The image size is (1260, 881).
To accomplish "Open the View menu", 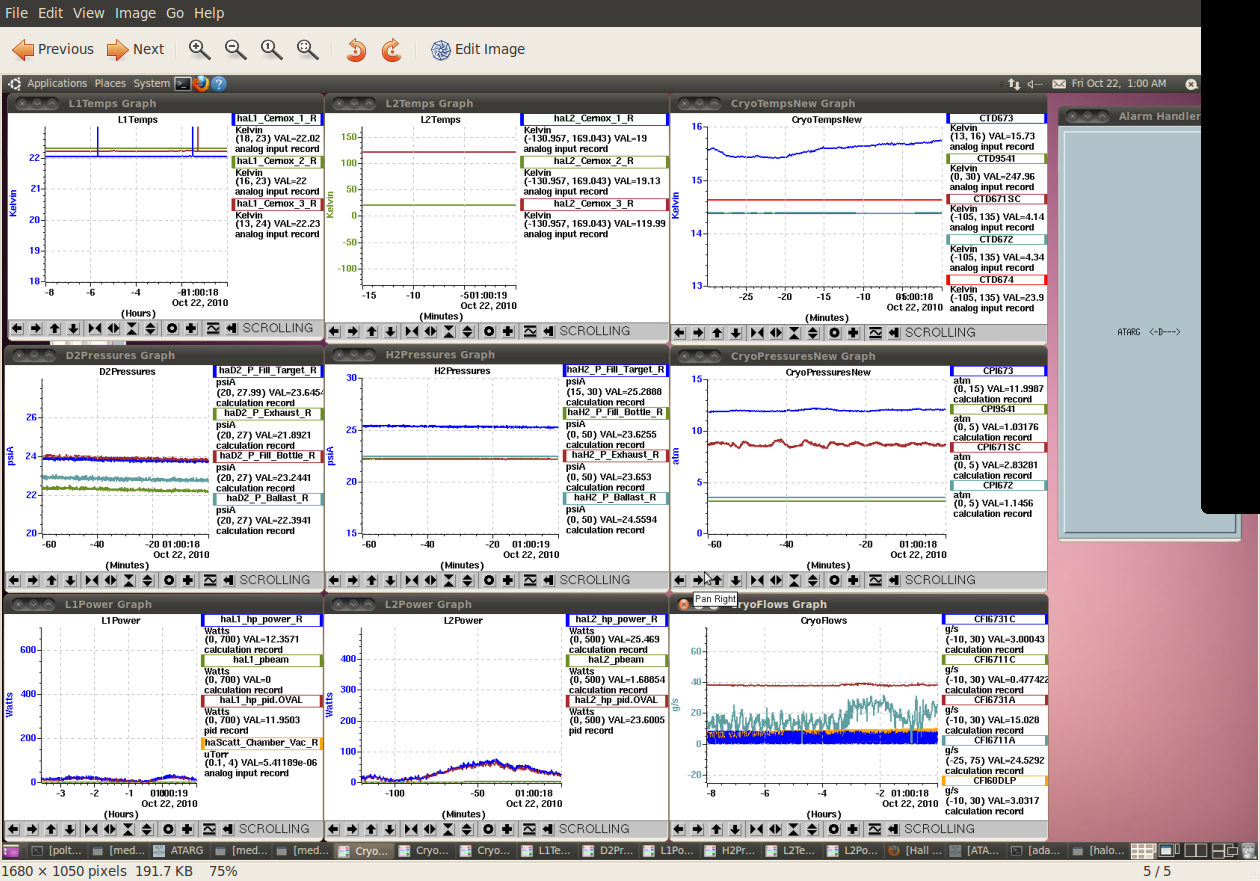I will (88, 13).
